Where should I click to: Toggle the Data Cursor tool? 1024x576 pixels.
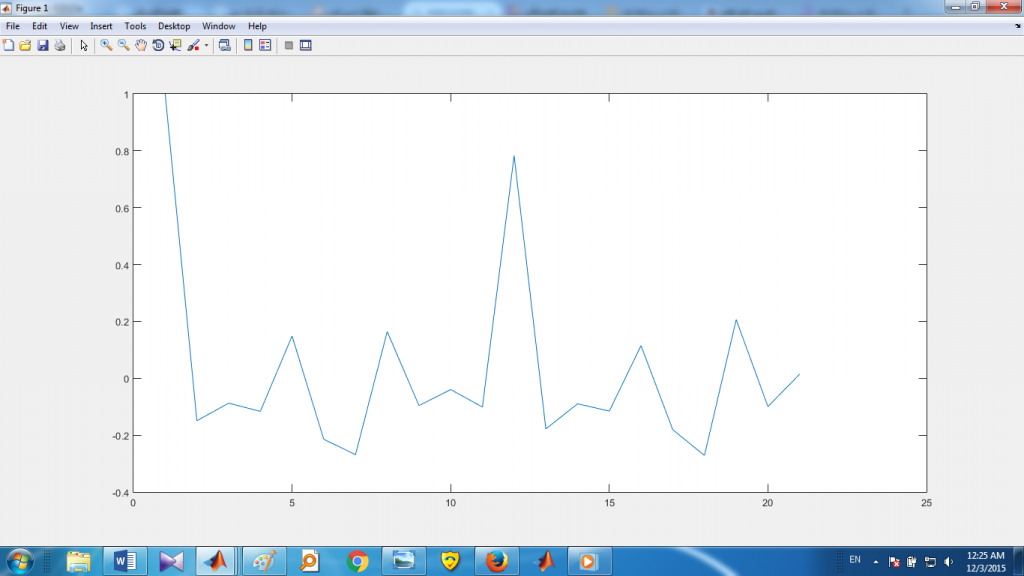pos(175,45)
